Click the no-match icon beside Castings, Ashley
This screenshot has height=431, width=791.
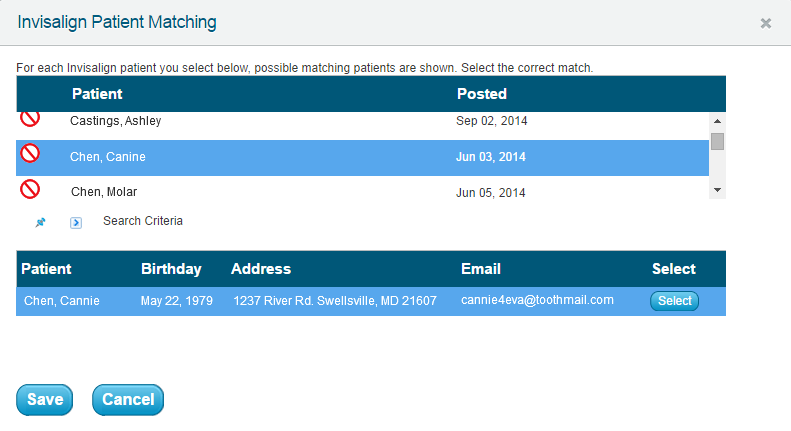tap(30, 119)
